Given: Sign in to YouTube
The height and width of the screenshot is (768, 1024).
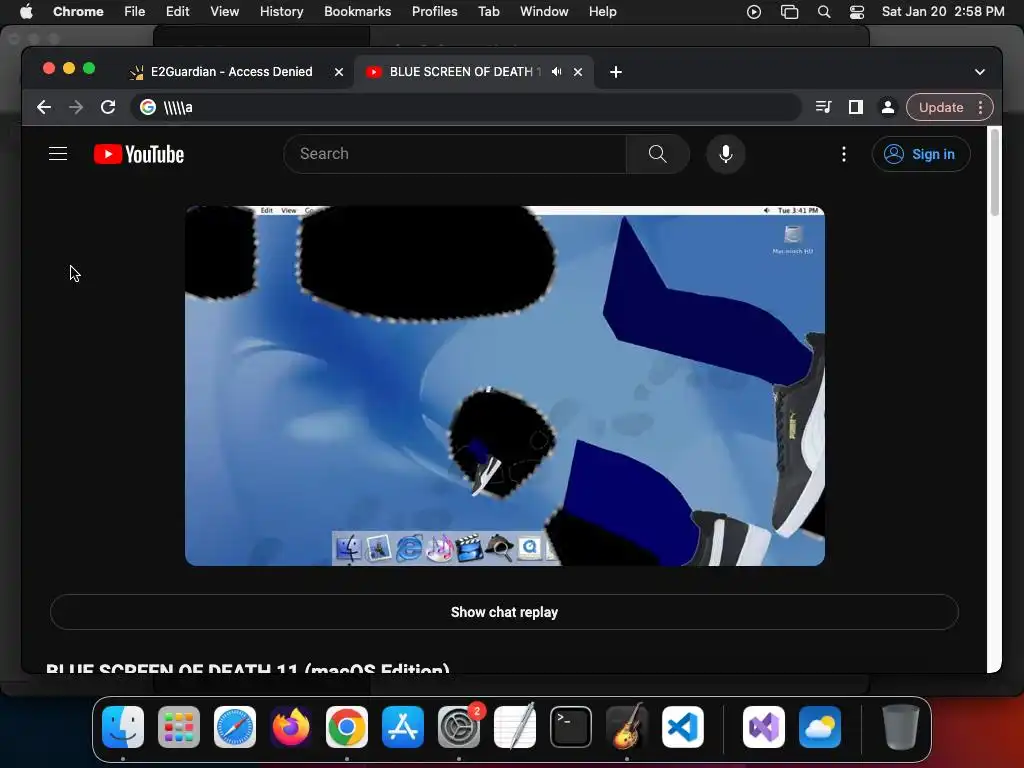Looking at the screenshot, I should coord(921,154).
